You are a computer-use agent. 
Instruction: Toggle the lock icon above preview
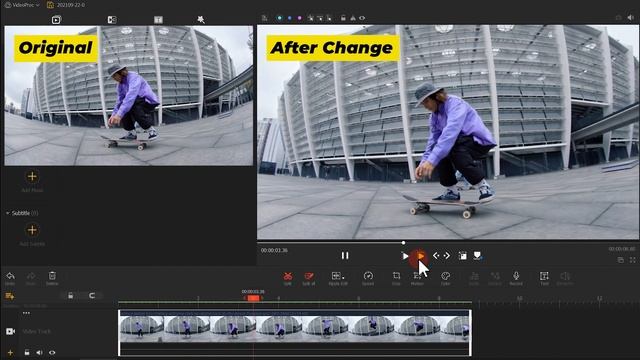343,18
